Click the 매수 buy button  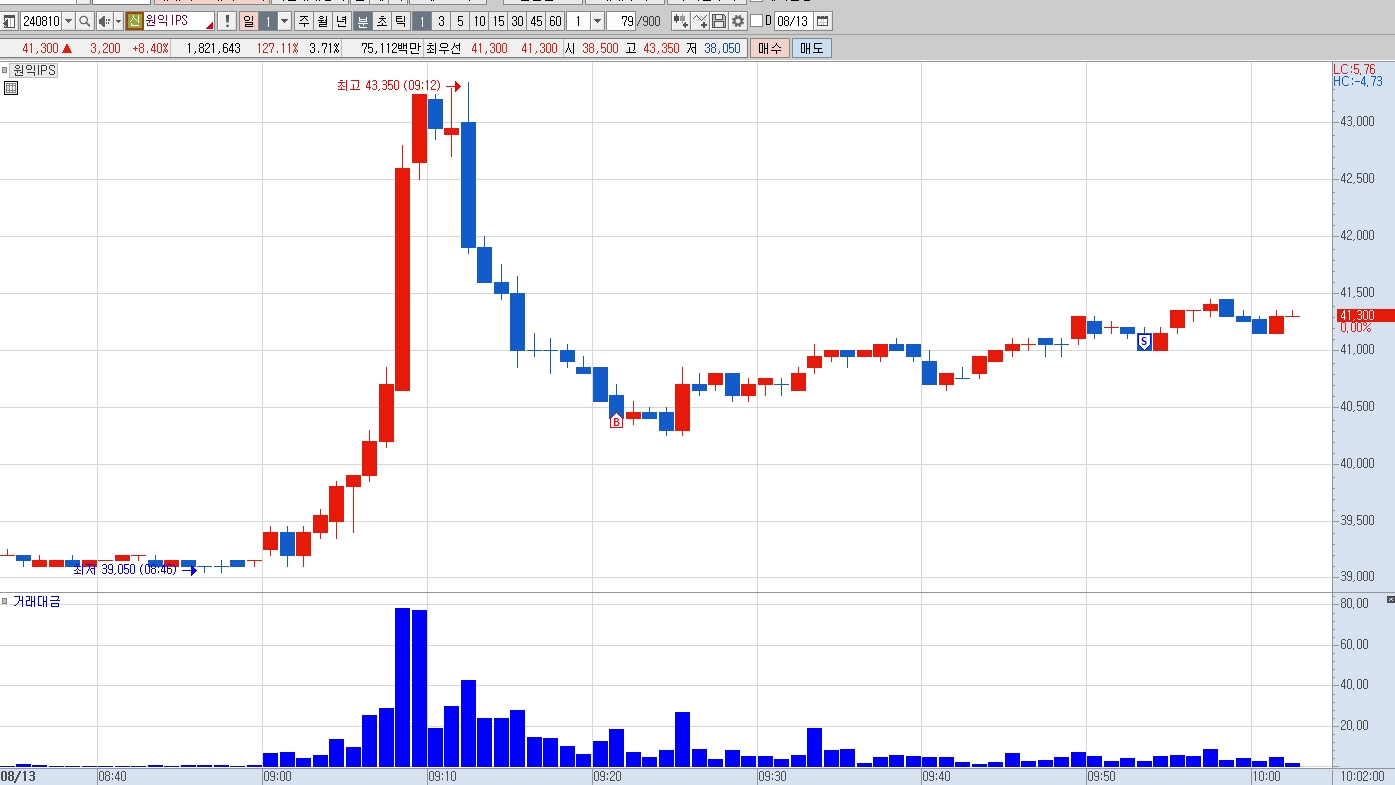[x=770, y=48]
